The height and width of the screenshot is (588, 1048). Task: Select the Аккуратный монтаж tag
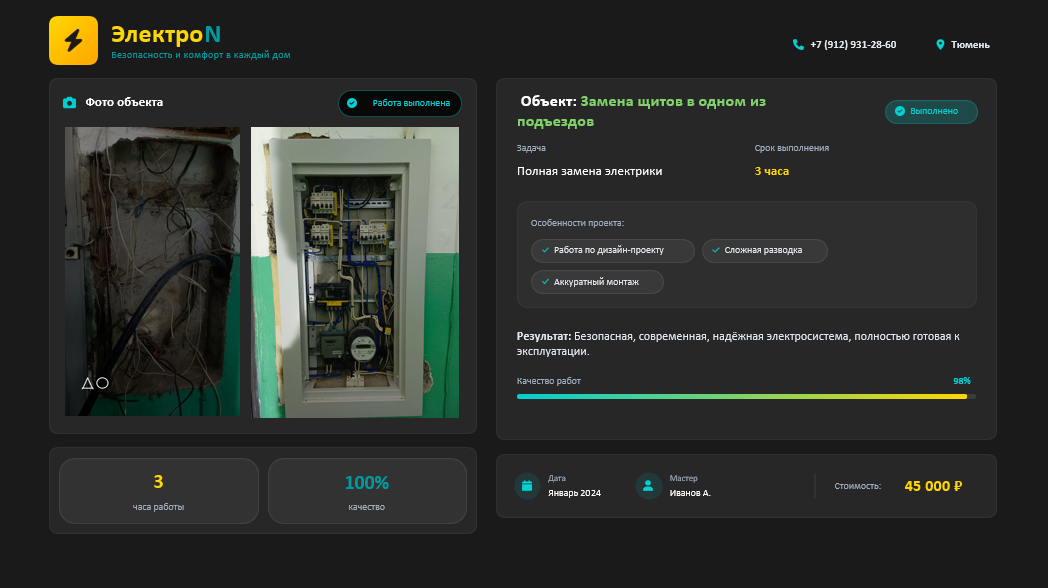[x=597, y=282]
